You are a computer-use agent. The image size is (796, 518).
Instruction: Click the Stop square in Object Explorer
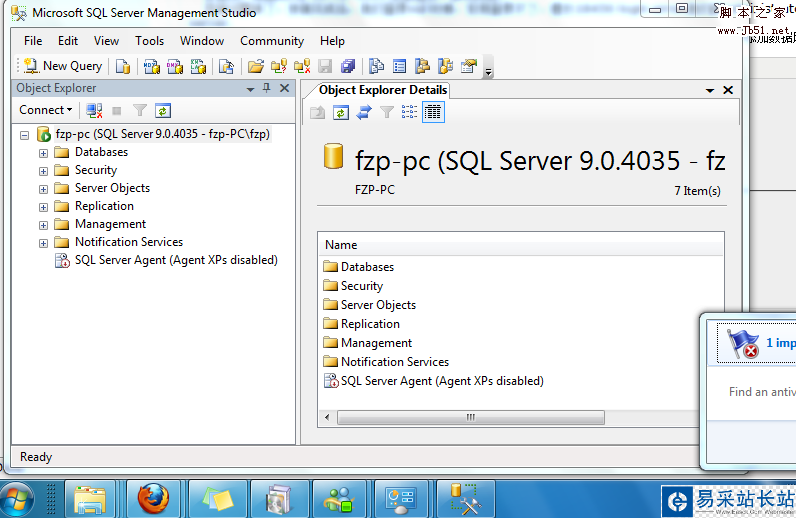click(x=117, y=110)
